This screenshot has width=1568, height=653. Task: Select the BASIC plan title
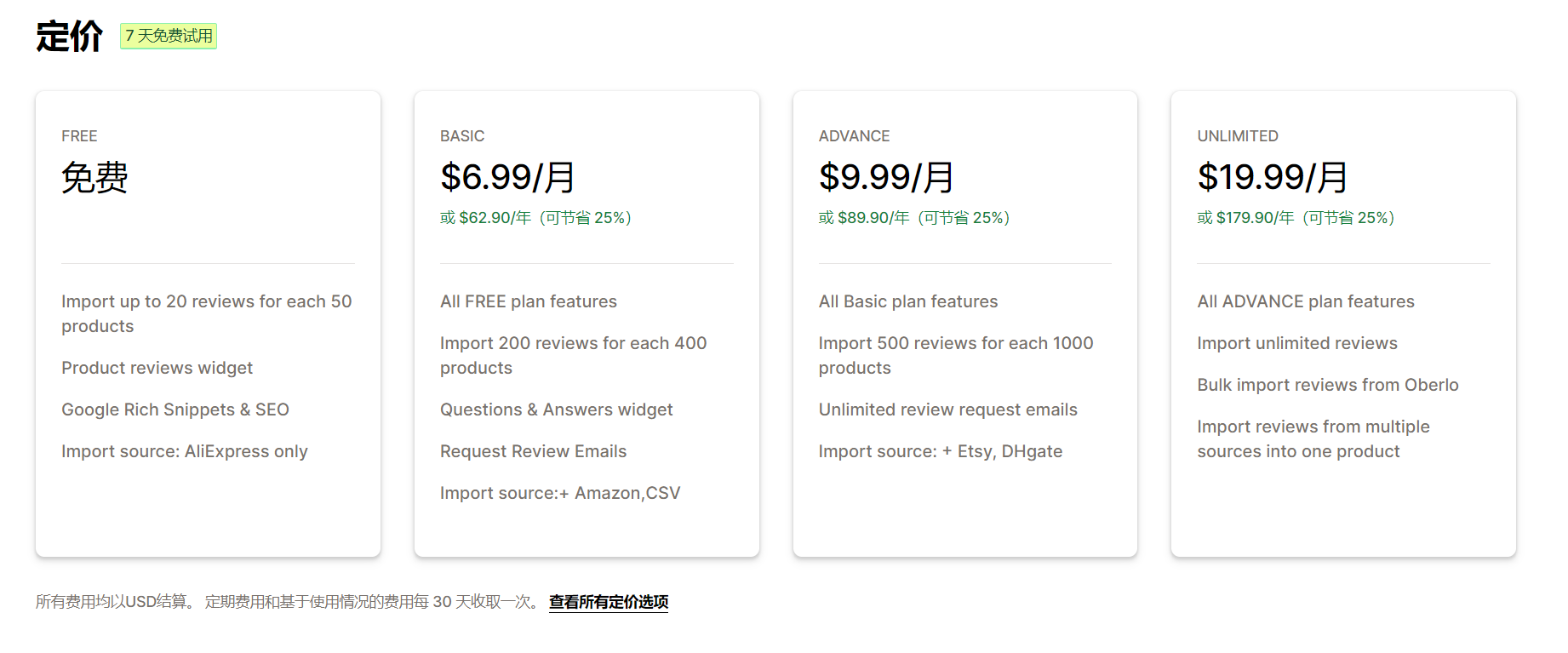(462, 136)
